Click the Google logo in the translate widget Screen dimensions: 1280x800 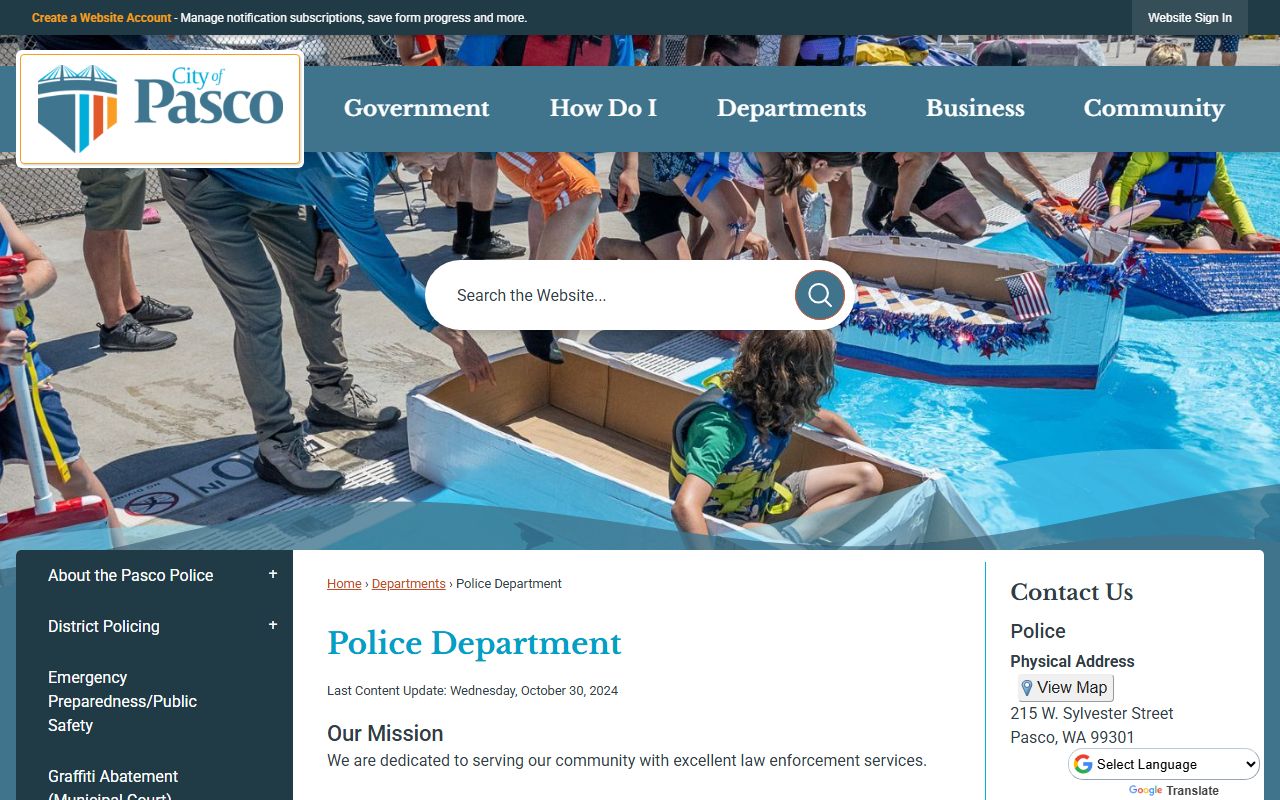(1145, 790)
